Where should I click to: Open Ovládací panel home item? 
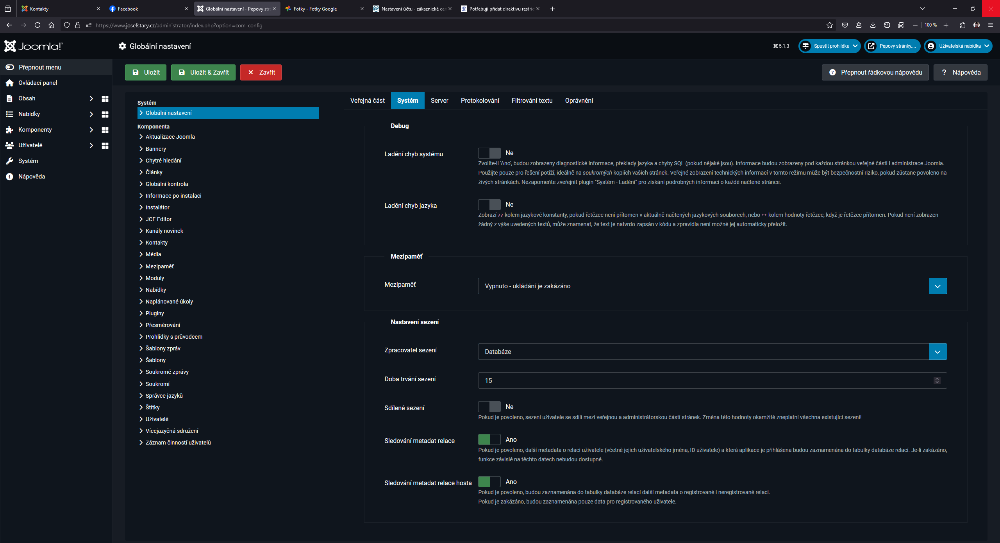pyautogui.click(x=33, y=82)
